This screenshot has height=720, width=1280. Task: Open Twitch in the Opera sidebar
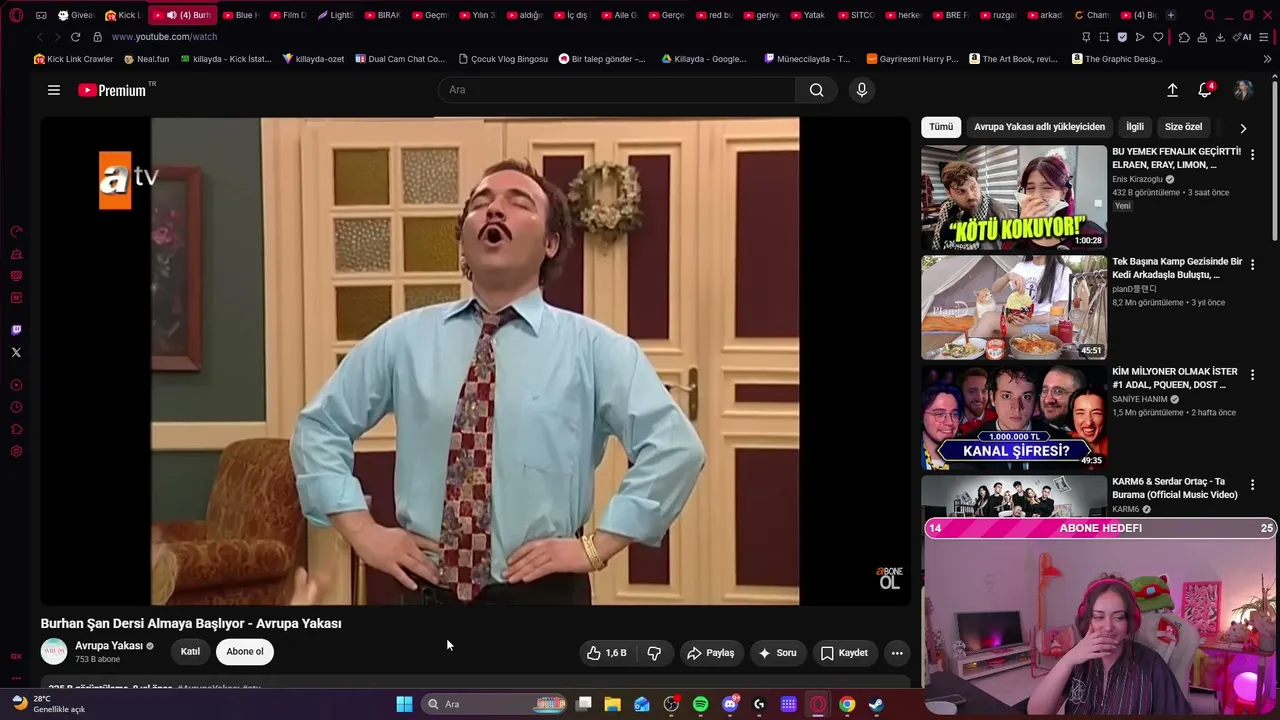(x=16, y=330)
